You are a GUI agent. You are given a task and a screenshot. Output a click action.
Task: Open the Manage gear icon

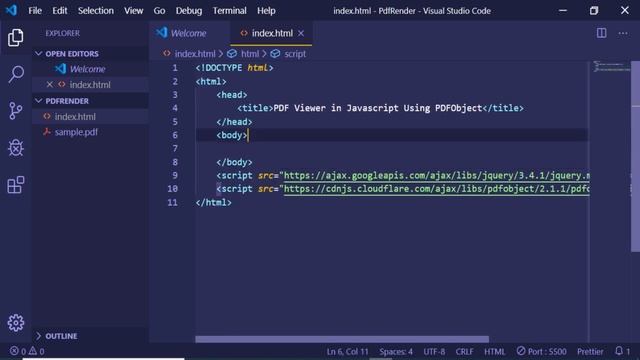point(16,323)
